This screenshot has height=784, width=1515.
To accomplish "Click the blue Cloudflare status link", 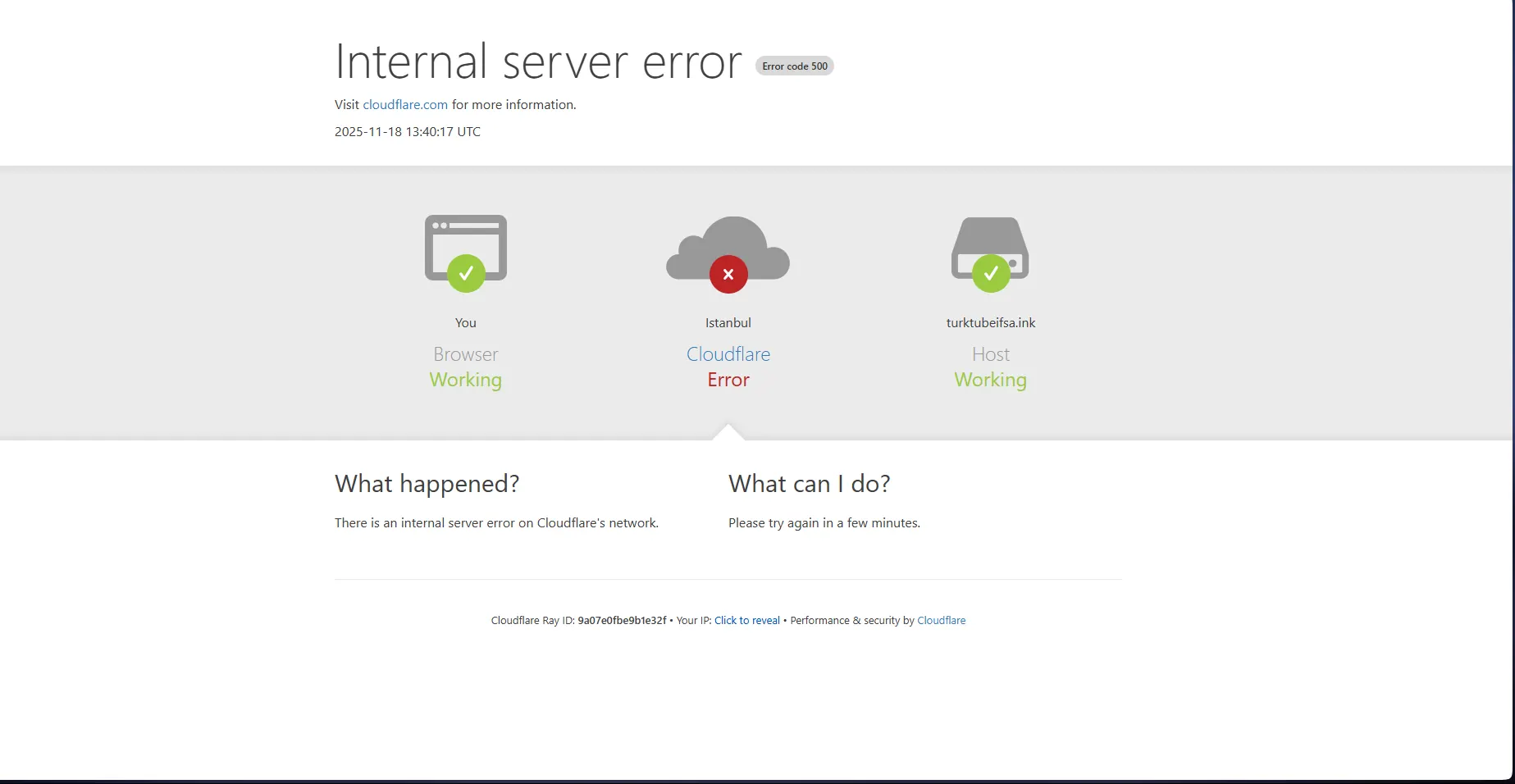I will 728,354.
